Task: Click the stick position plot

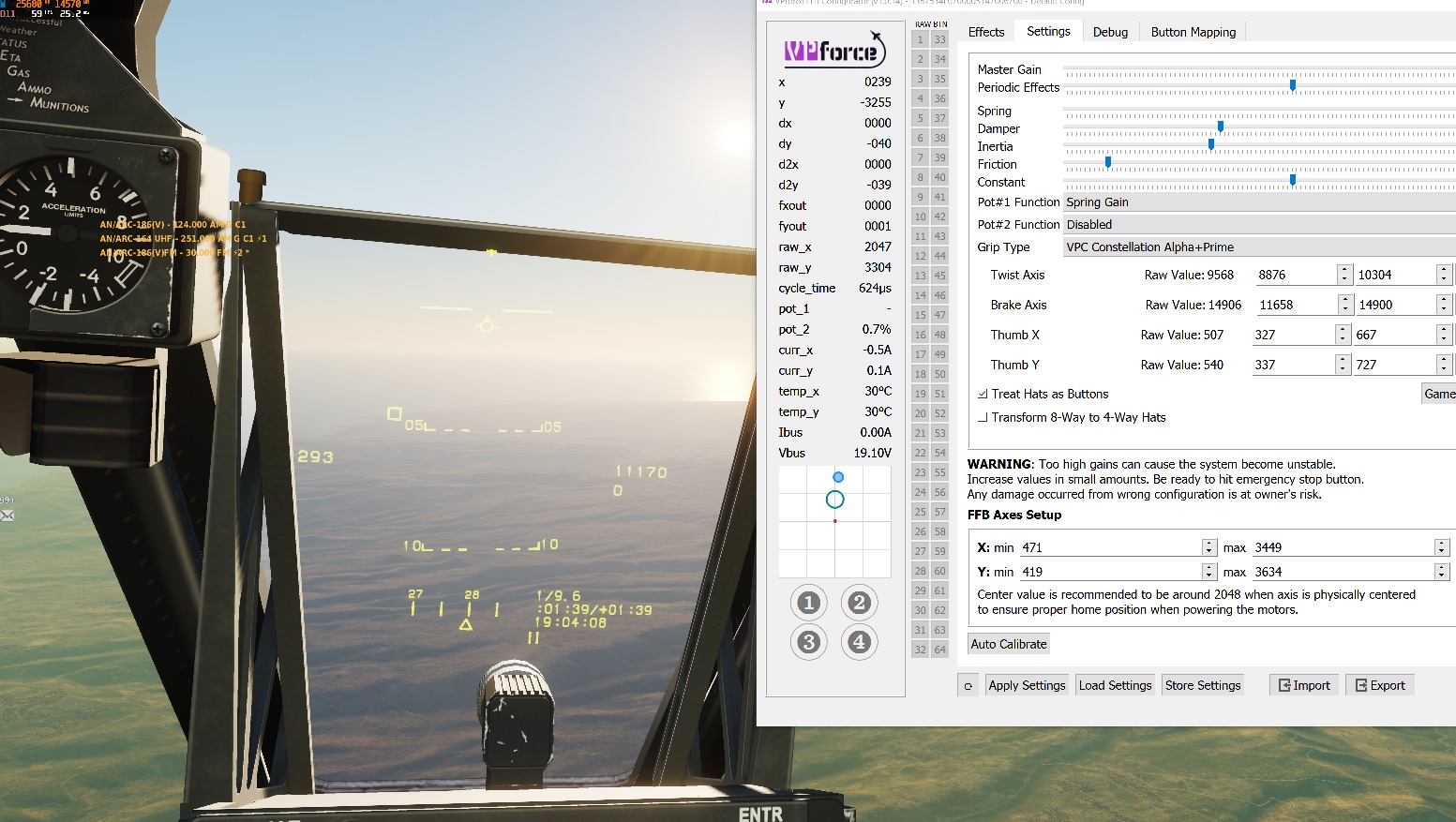Action: (834, 521)
